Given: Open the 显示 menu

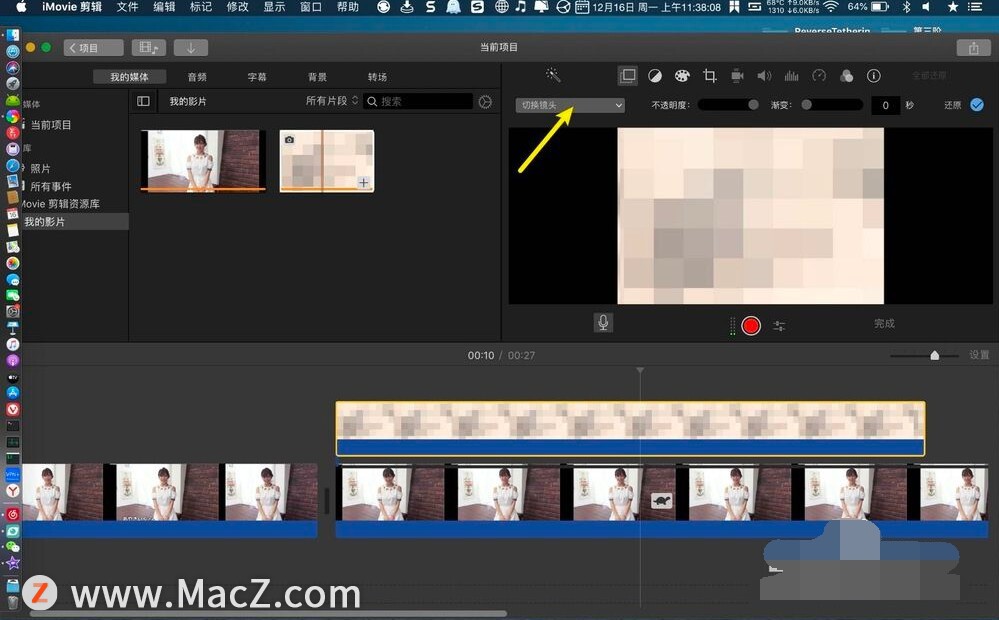Looking at the screenshot, I should tap(274, 7).
